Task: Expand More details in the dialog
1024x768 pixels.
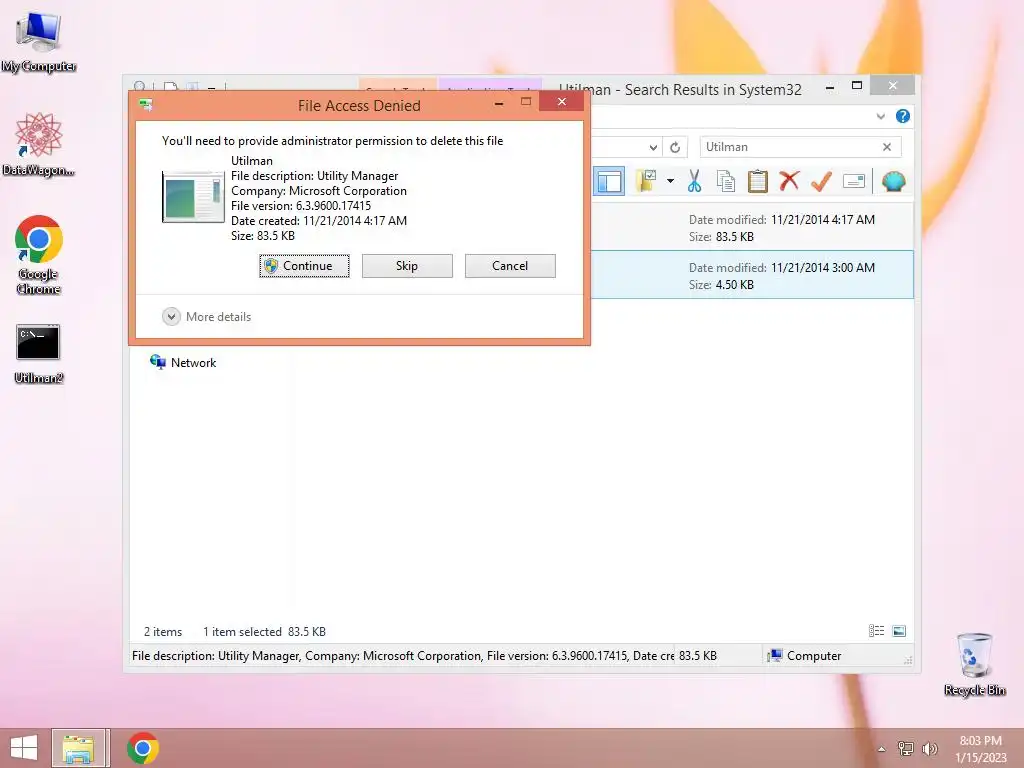Action: pos(207,317)
